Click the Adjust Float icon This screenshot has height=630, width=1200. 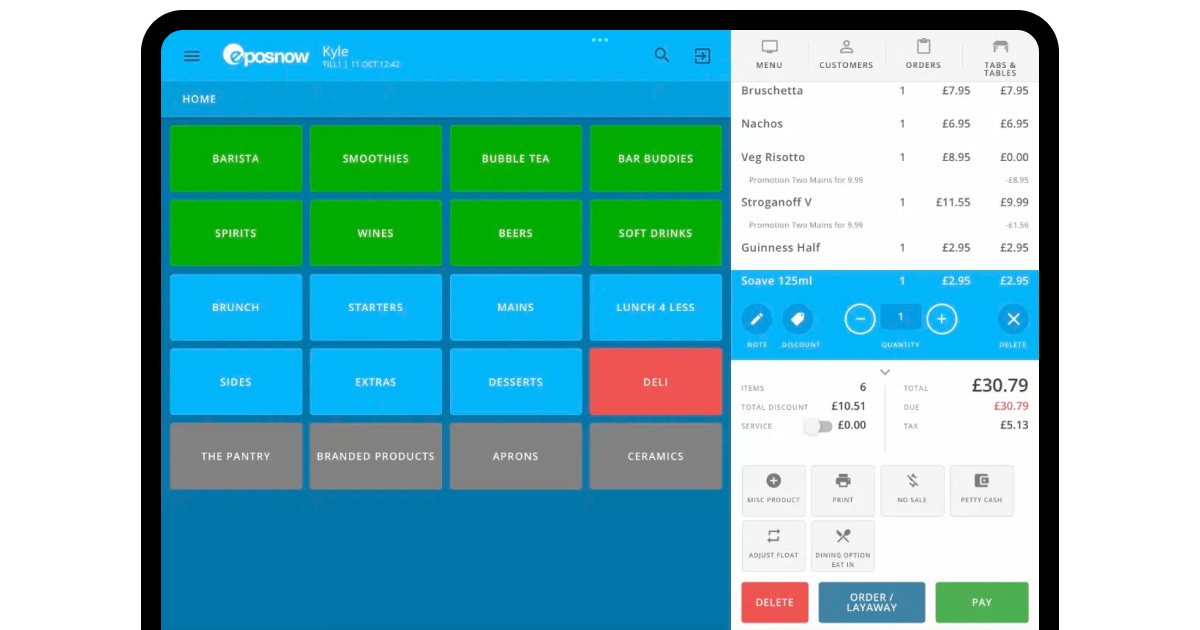774,546
